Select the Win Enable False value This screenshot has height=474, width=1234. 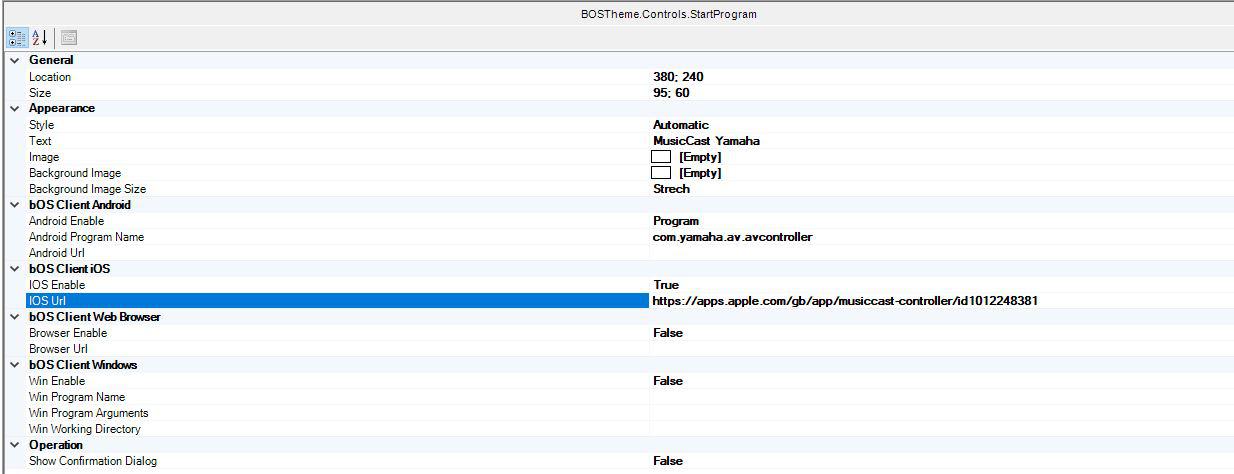(668, 381)
